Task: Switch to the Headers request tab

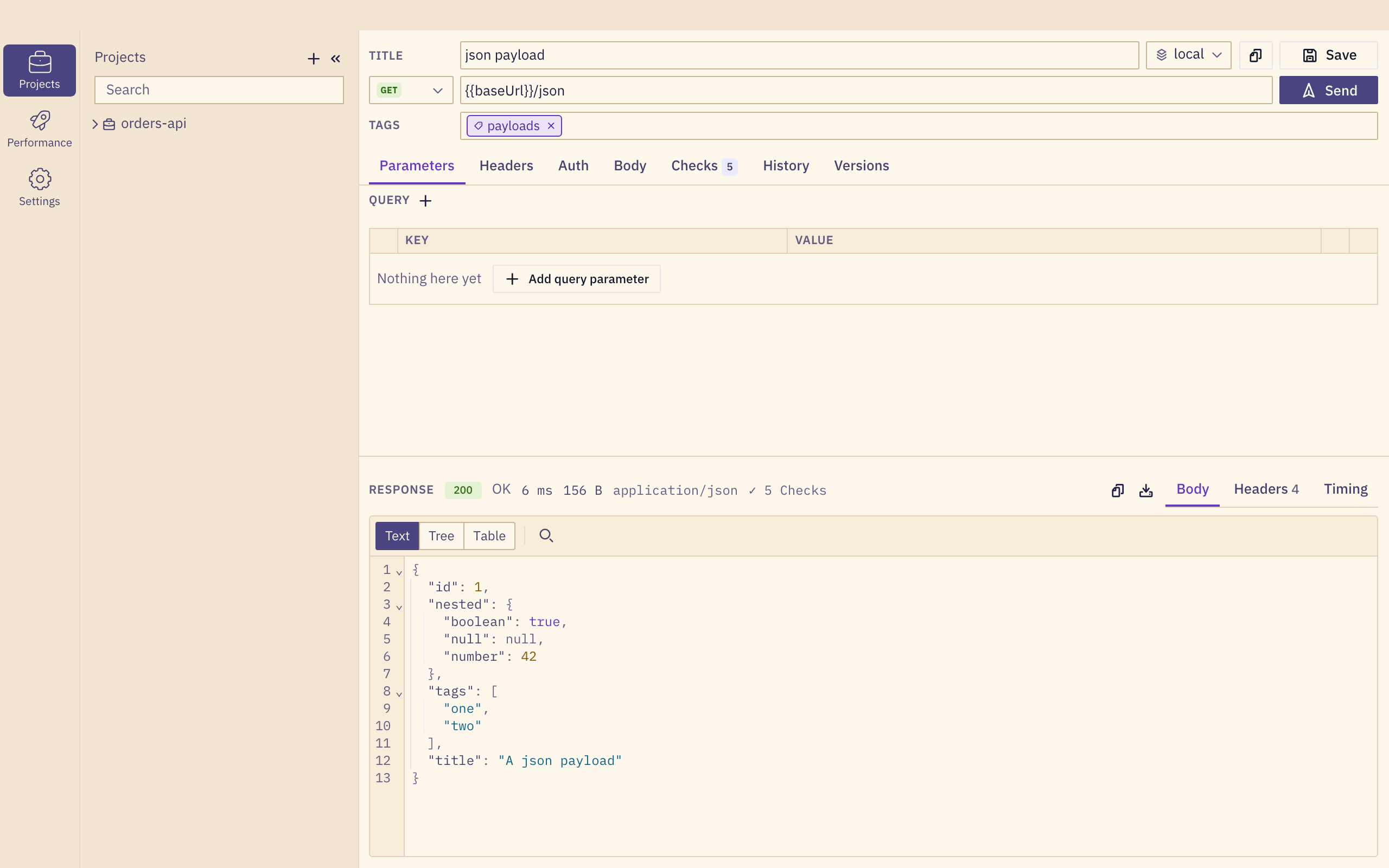Action: [506, 166]
